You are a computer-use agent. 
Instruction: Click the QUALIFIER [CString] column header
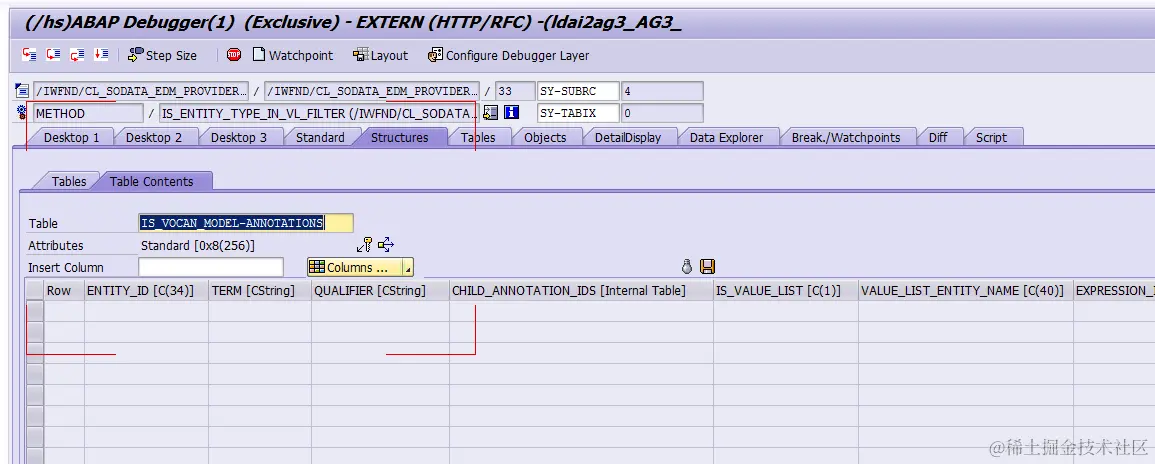[x=381, y=291]
